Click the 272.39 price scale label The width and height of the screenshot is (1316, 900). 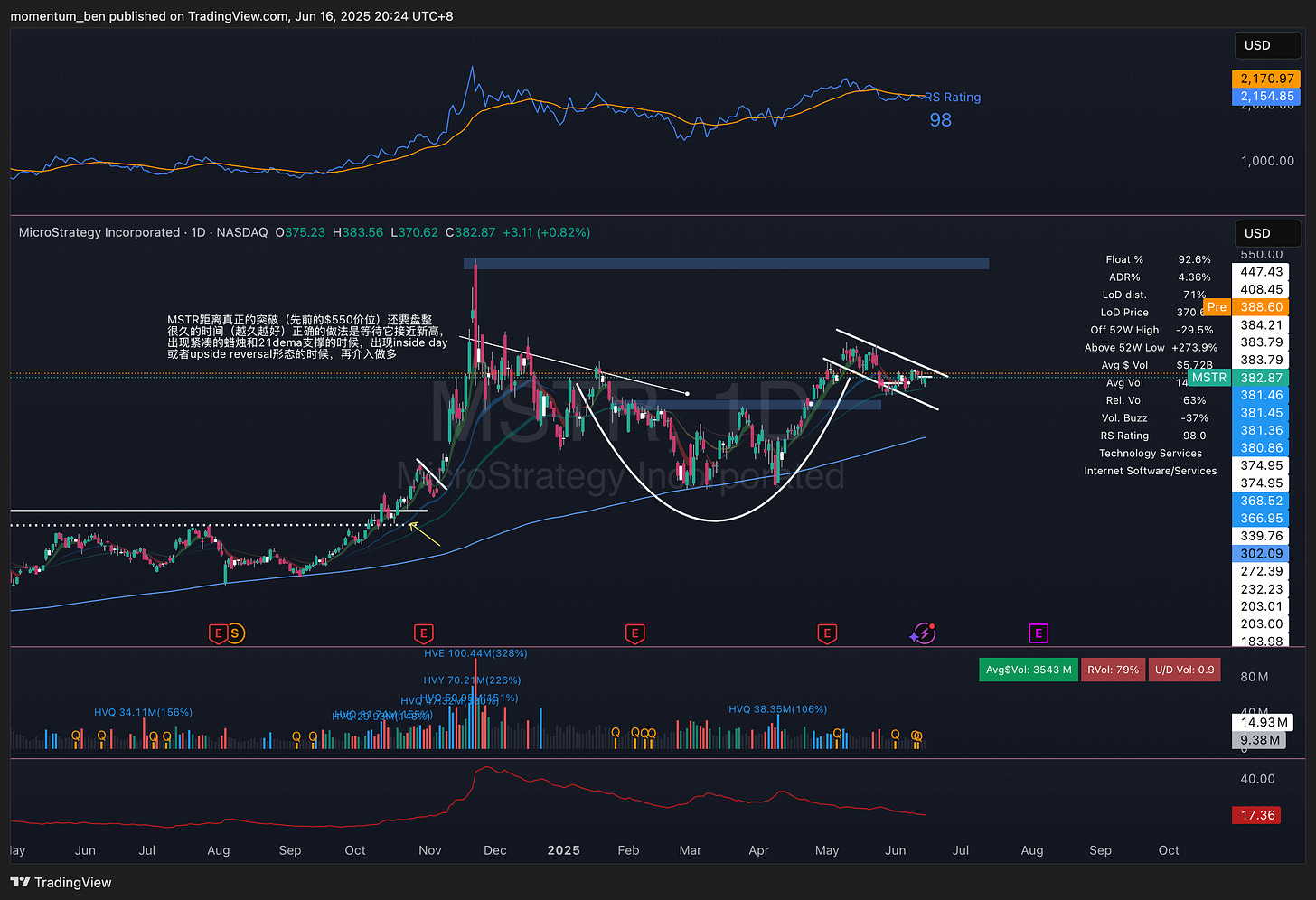(x=1261, y=571)
